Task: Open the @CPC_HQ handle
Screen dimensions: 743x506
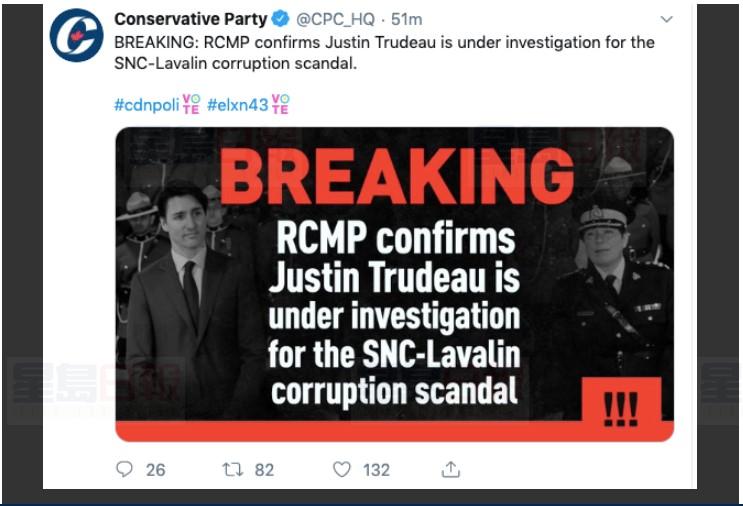Action: pos(335,19)
